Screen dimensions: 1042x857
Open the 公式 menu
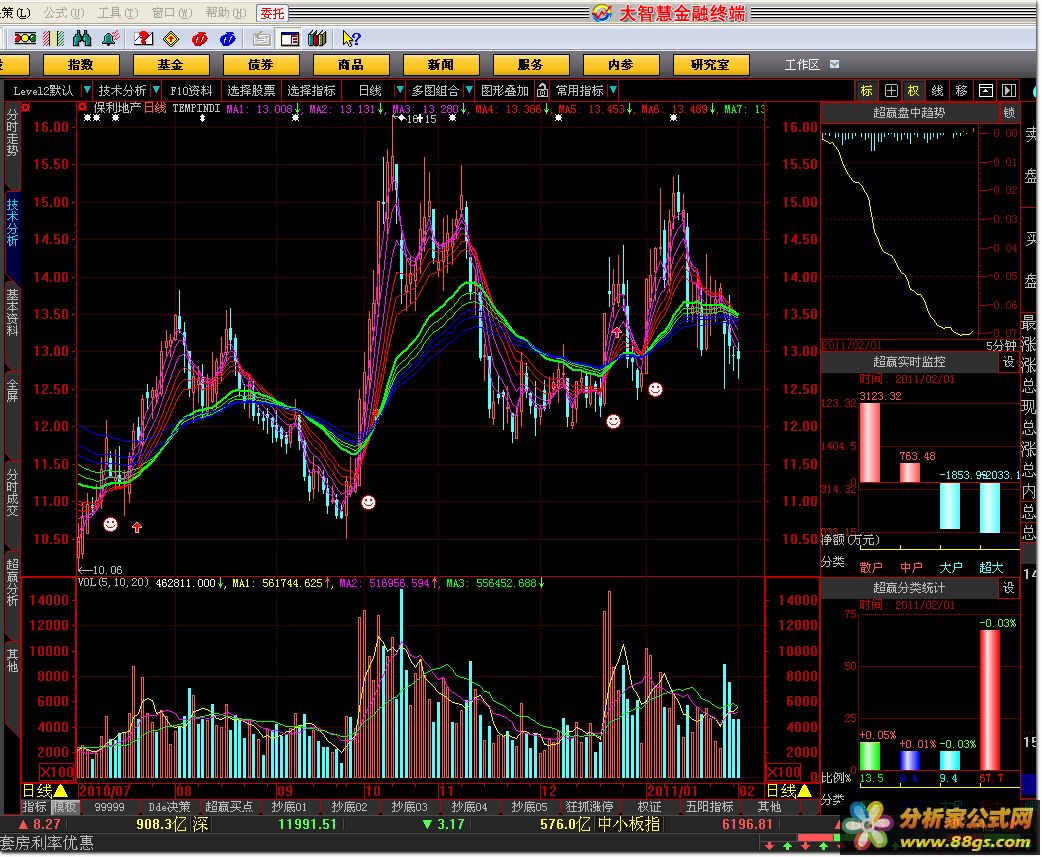[x=64, y=13]
